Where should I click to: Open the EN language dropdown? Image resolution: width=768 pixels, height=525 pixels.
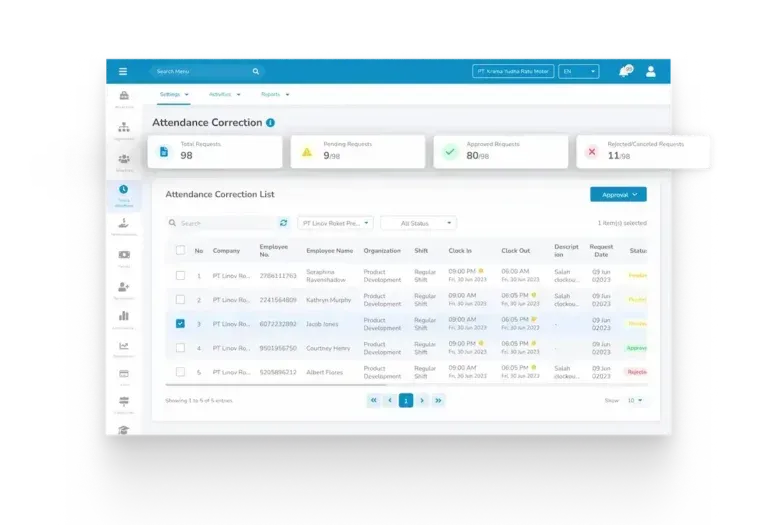[x=579, y=72]
